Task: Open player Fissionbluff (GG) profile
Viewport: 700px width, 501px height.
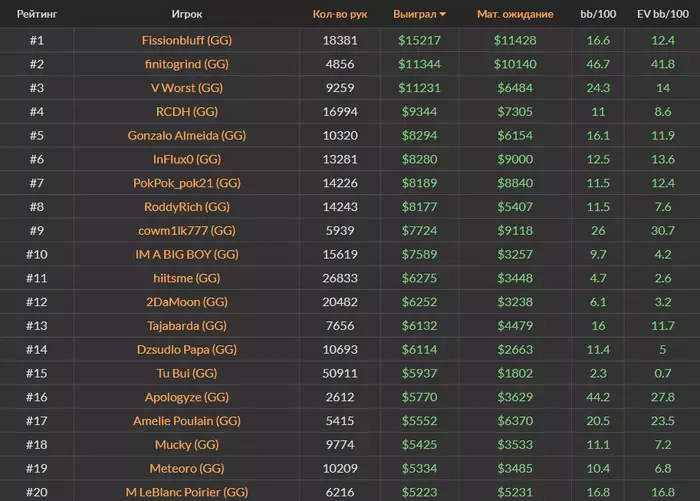Action: [186, 40]
